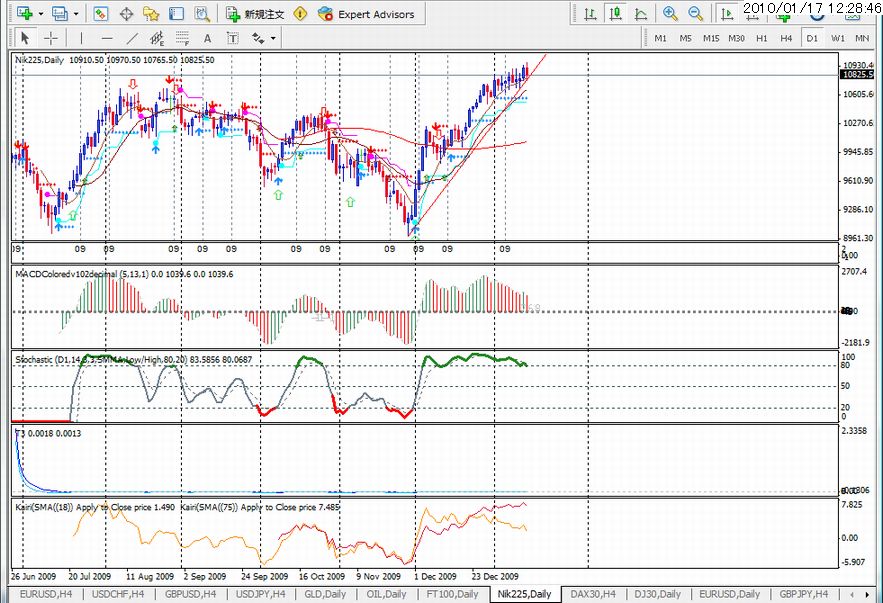Open the Strategy Tester magnifier icon
The image size is (883, 603).
coord(201,14)
